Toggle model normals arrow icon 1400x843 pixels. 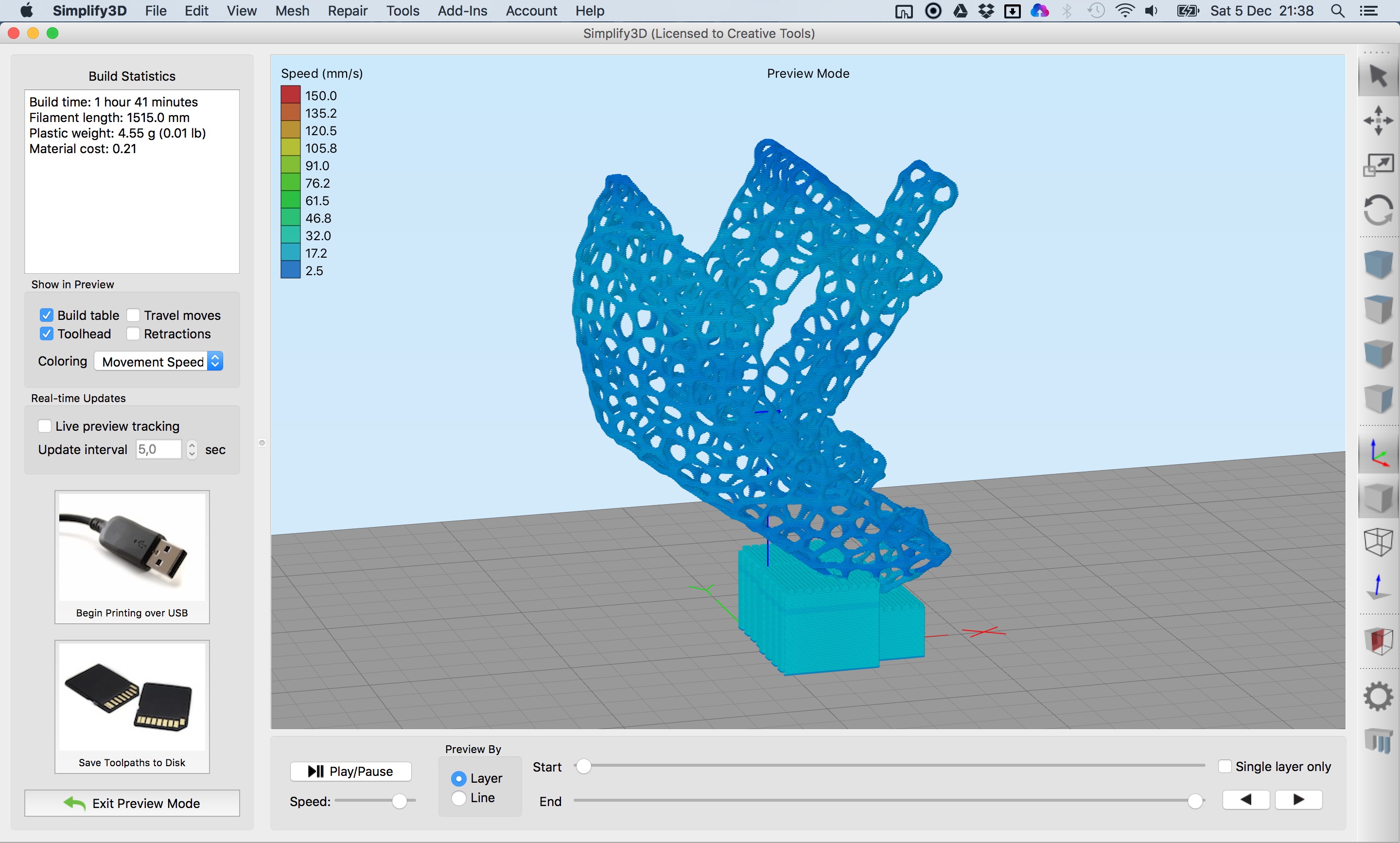point(1379,587)
